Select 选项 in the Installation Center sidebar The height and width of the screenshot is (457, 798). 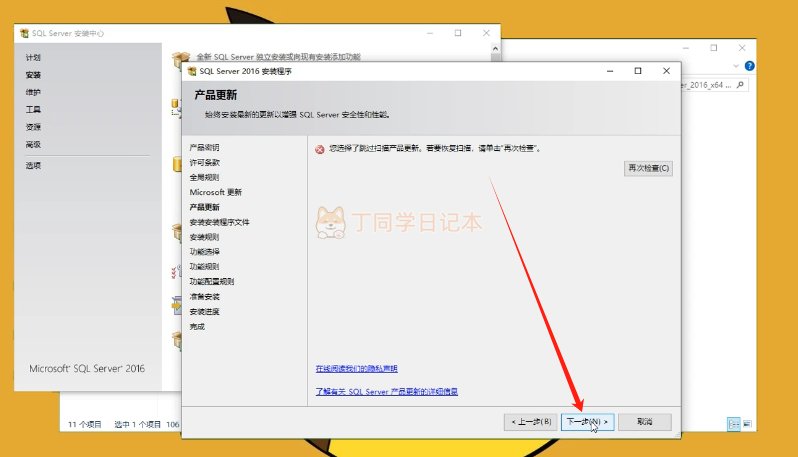coord(33,165)
